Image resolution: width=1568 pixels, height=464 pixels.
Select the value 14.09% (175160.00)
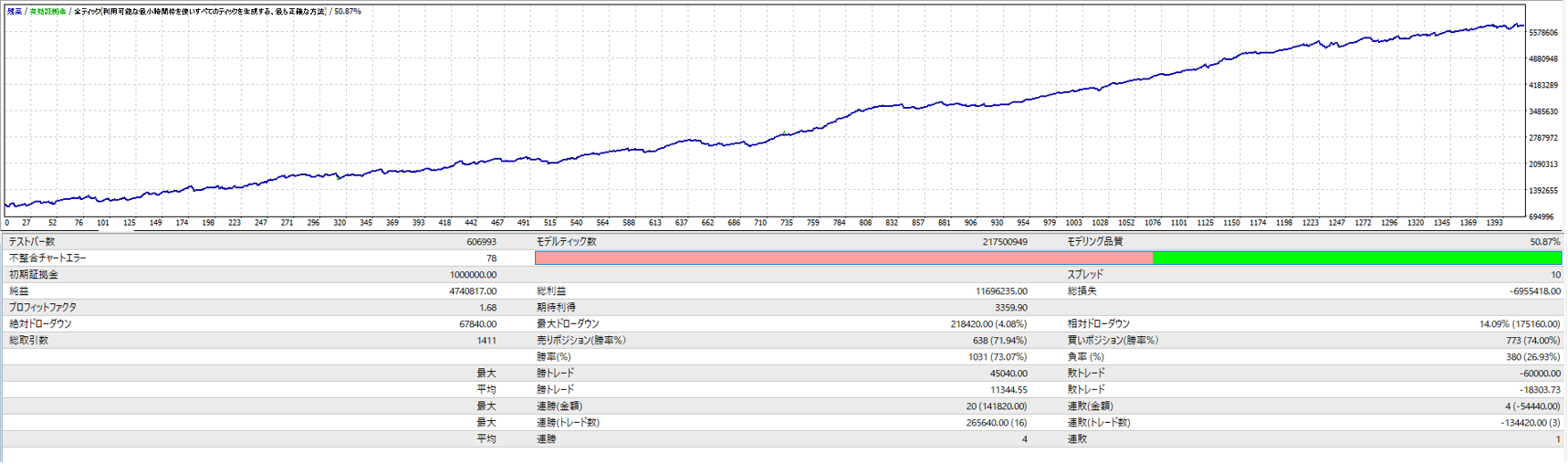1521,324
